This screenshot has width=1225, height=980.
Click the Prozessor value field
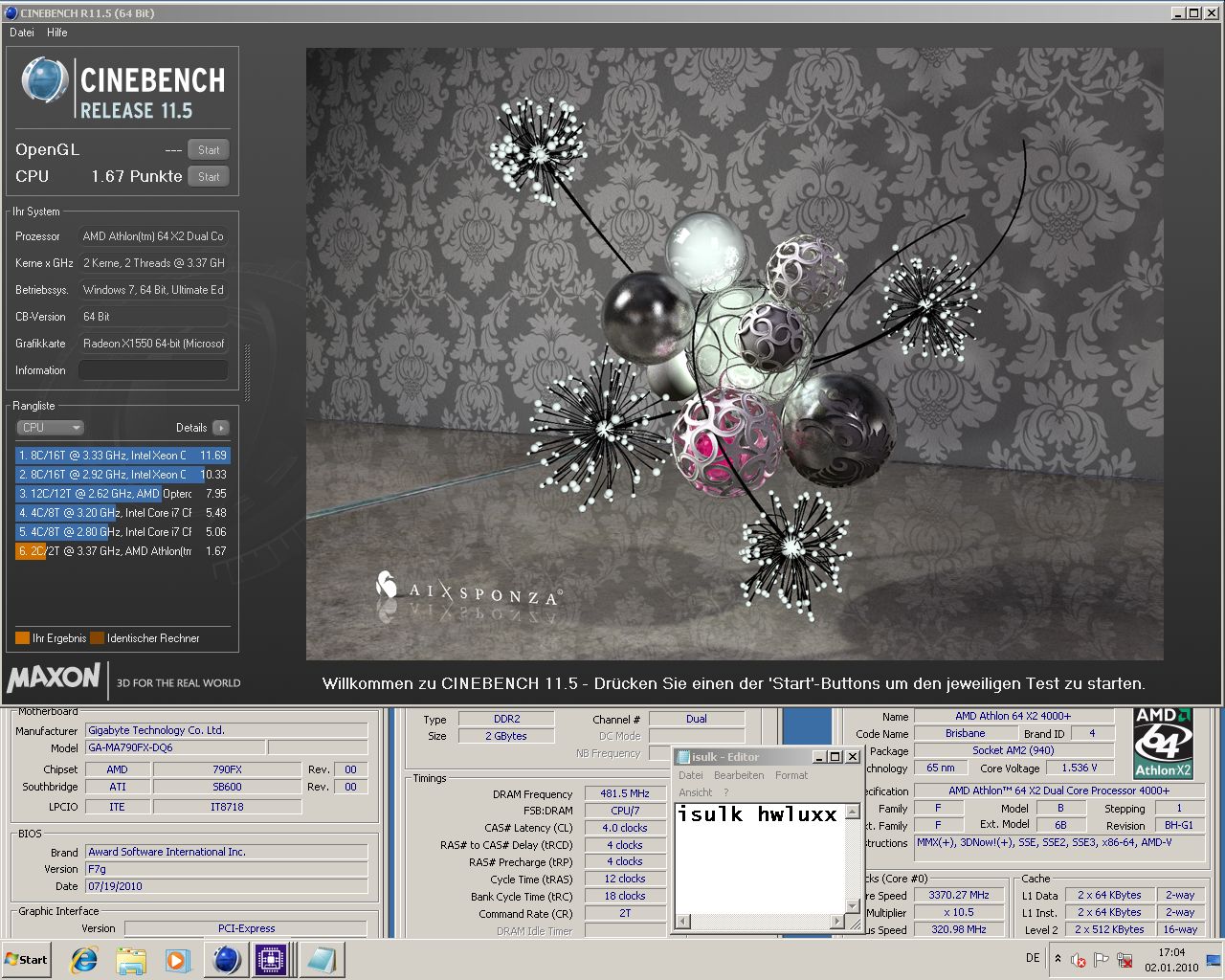[x=153, y=236]
